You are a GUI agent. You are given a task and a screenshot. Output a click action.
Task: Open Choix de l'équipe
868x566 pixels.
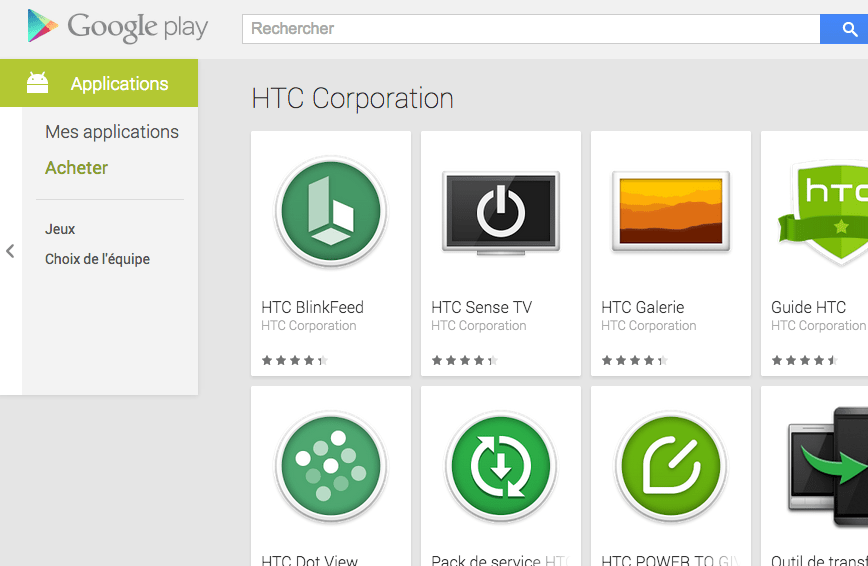click(97, 259)
